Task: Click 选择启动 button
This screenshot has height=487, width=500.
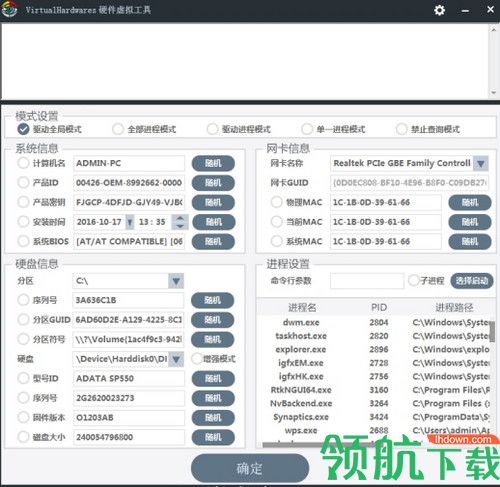Action: tap(472, 281)
